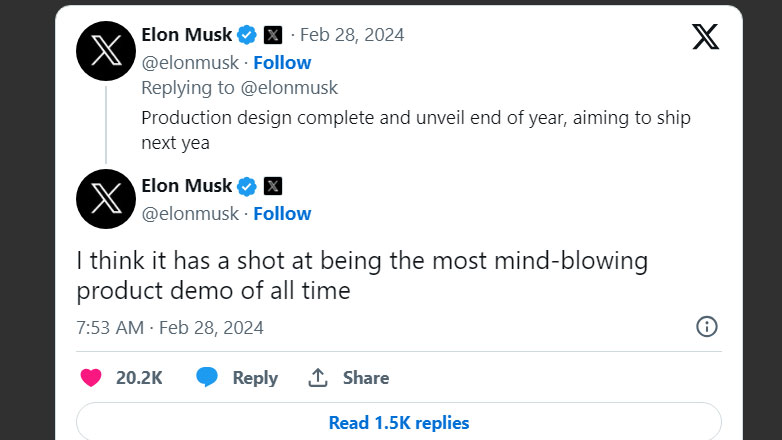Click the X affiliate badge in parent tweet
This screenshot has height=440, width=782.
273,35
